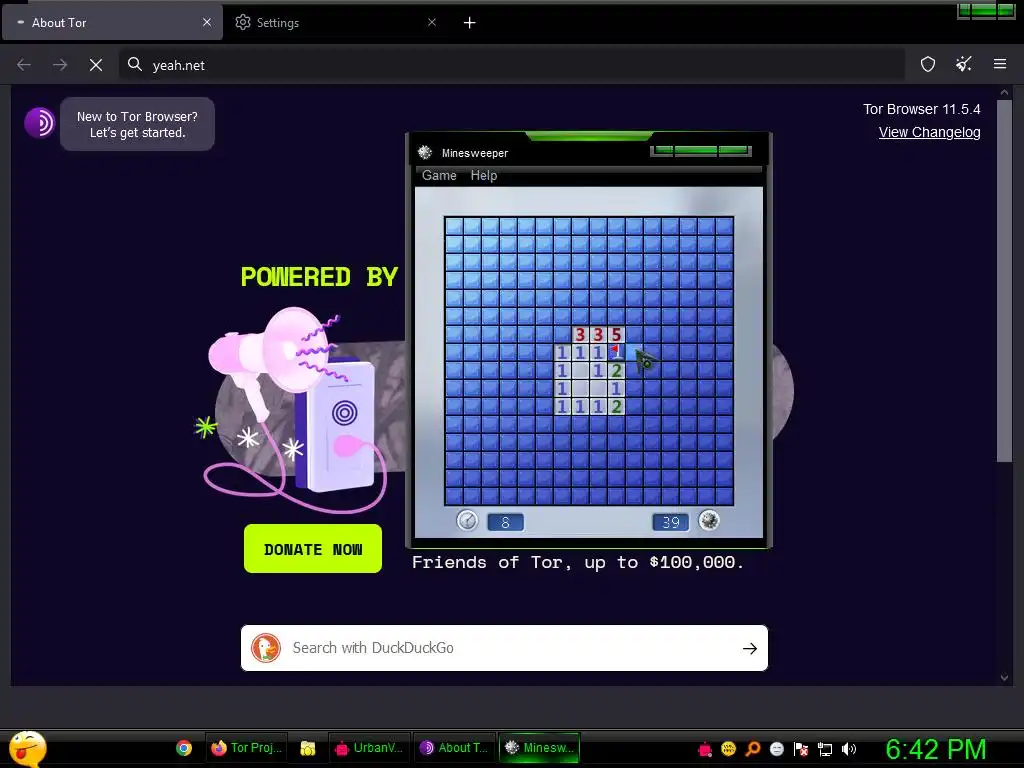
Task: Switch to the Settings tab
Action: [335, 23]
